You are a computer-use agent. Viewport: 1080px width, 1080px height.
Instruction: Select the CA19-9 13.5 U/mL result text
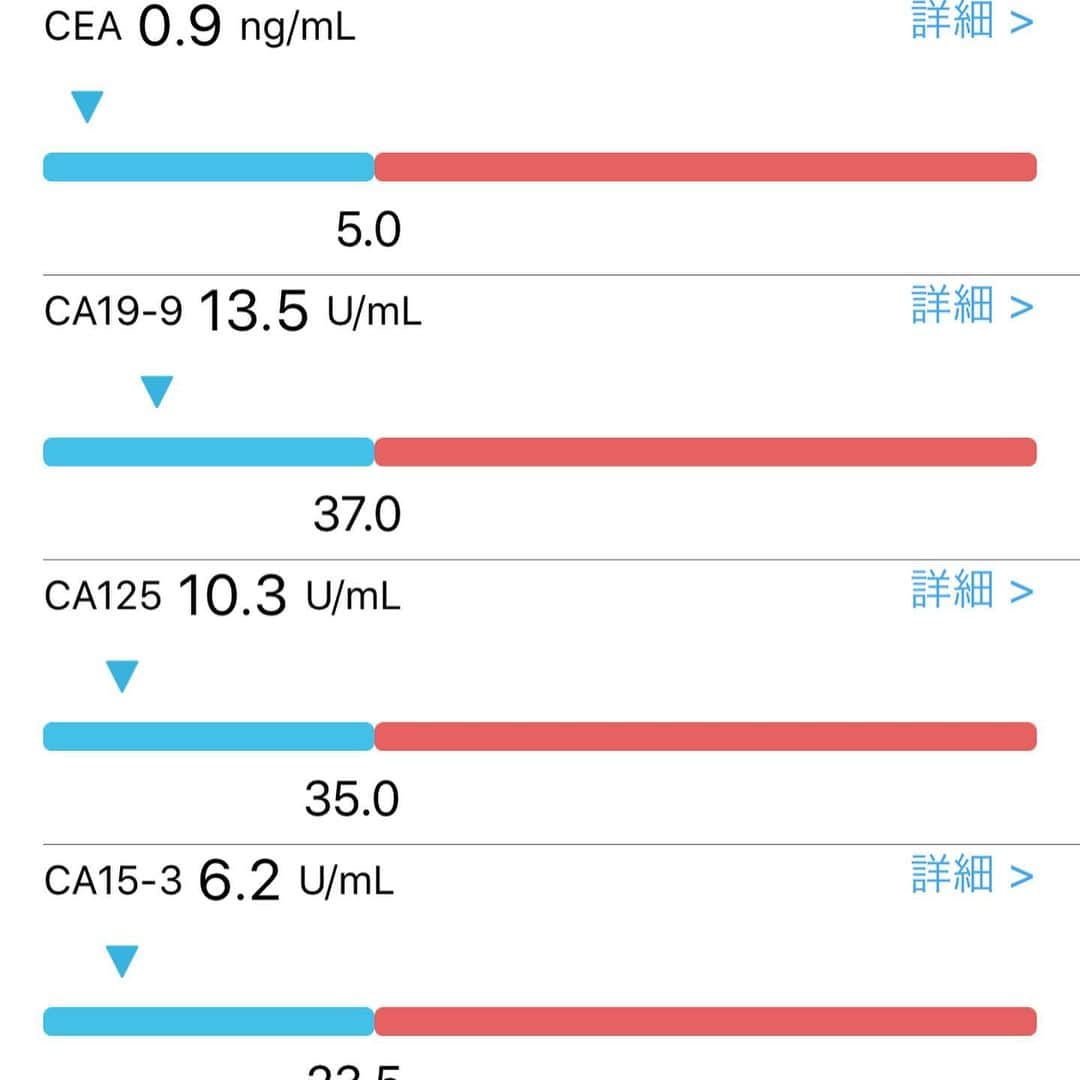233,311
